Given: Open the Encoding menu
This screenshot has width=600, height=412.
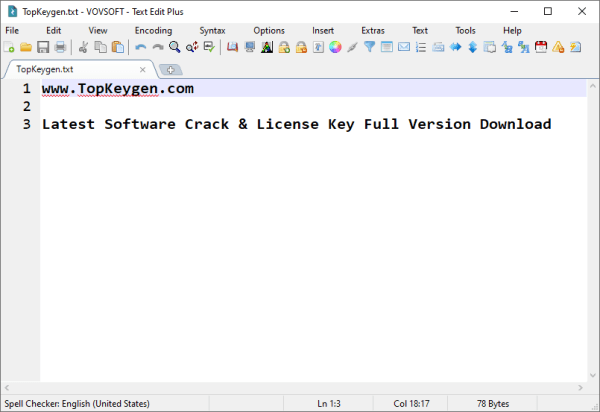Looking at the screenshot, I should tap(153, 31).
